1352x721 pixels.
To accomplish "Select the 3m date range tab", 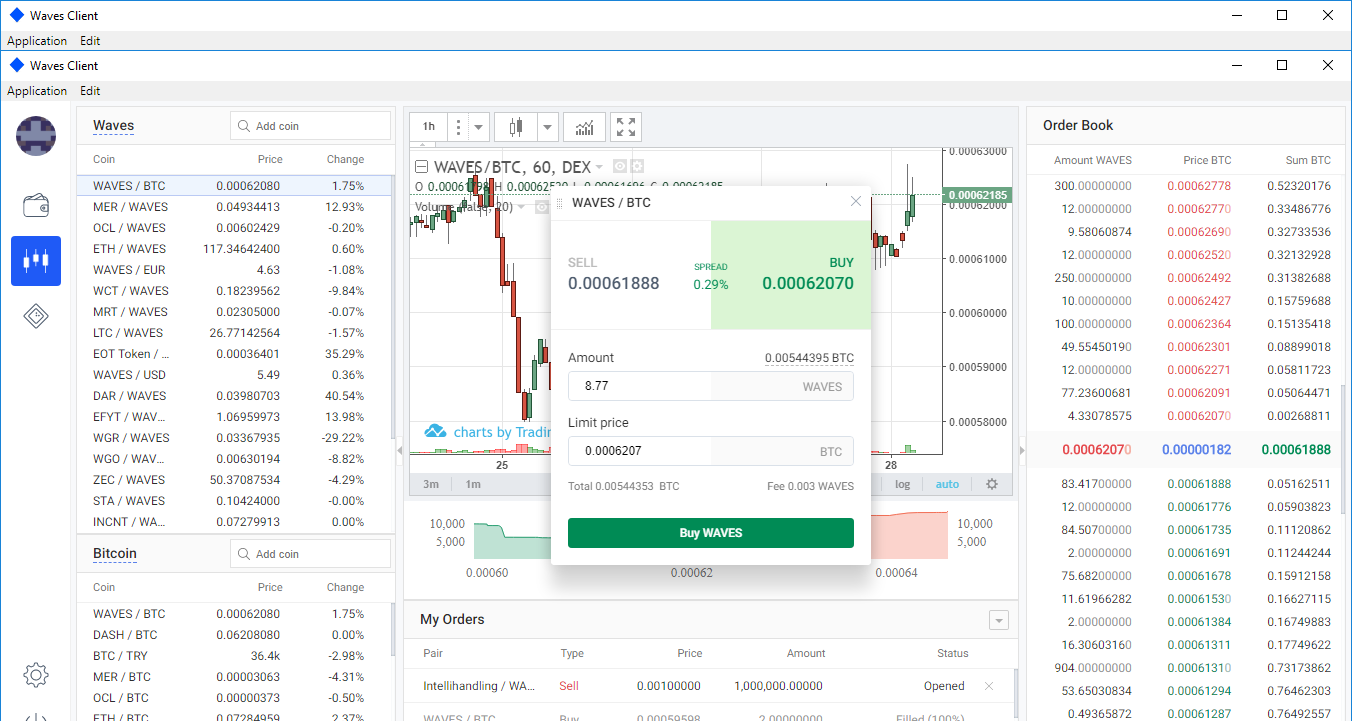I will 431,484.
